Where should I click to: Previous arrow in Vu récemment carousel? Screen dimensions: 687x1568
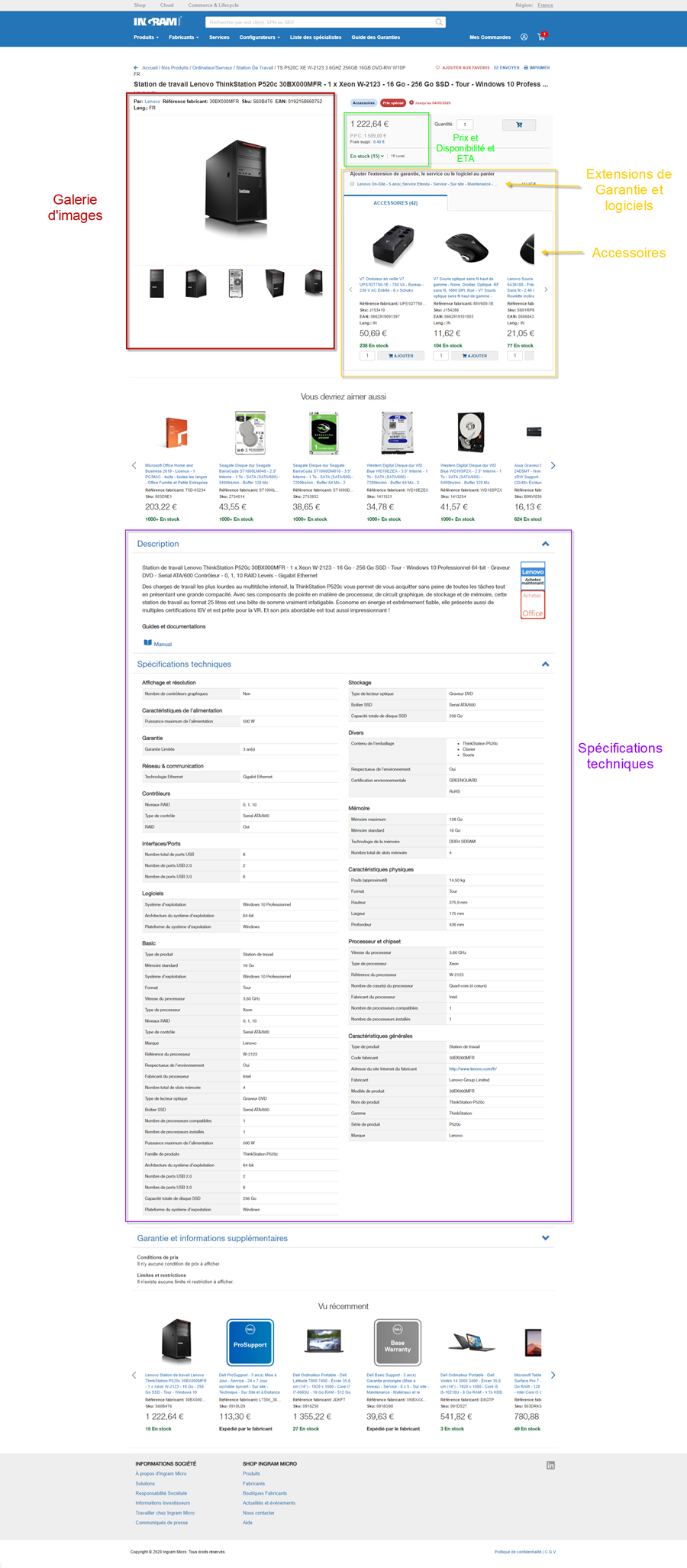(x=134, y=1375)
